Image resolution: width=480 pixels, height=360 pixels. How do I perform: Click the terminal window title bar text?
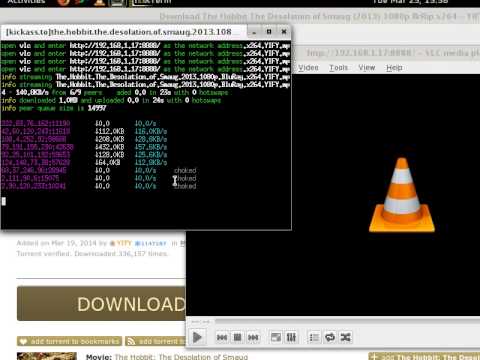pyautogui.click(x=119, y=32)
